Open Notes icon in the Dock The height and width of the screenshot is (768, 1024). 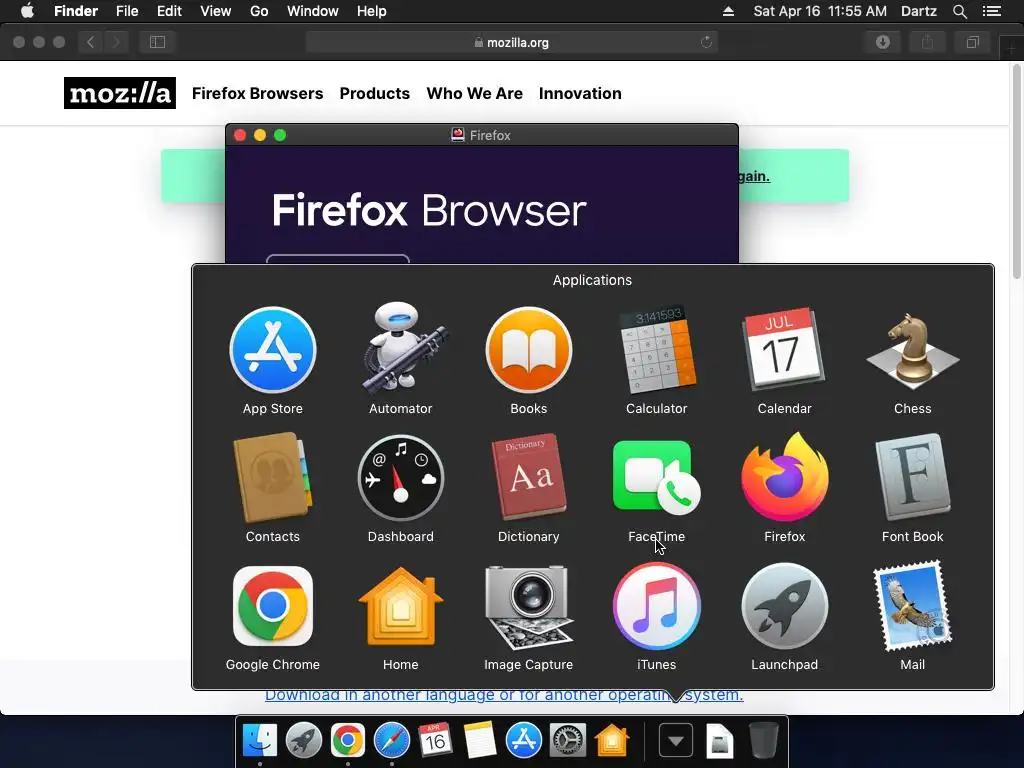click(x=479, y=741)
